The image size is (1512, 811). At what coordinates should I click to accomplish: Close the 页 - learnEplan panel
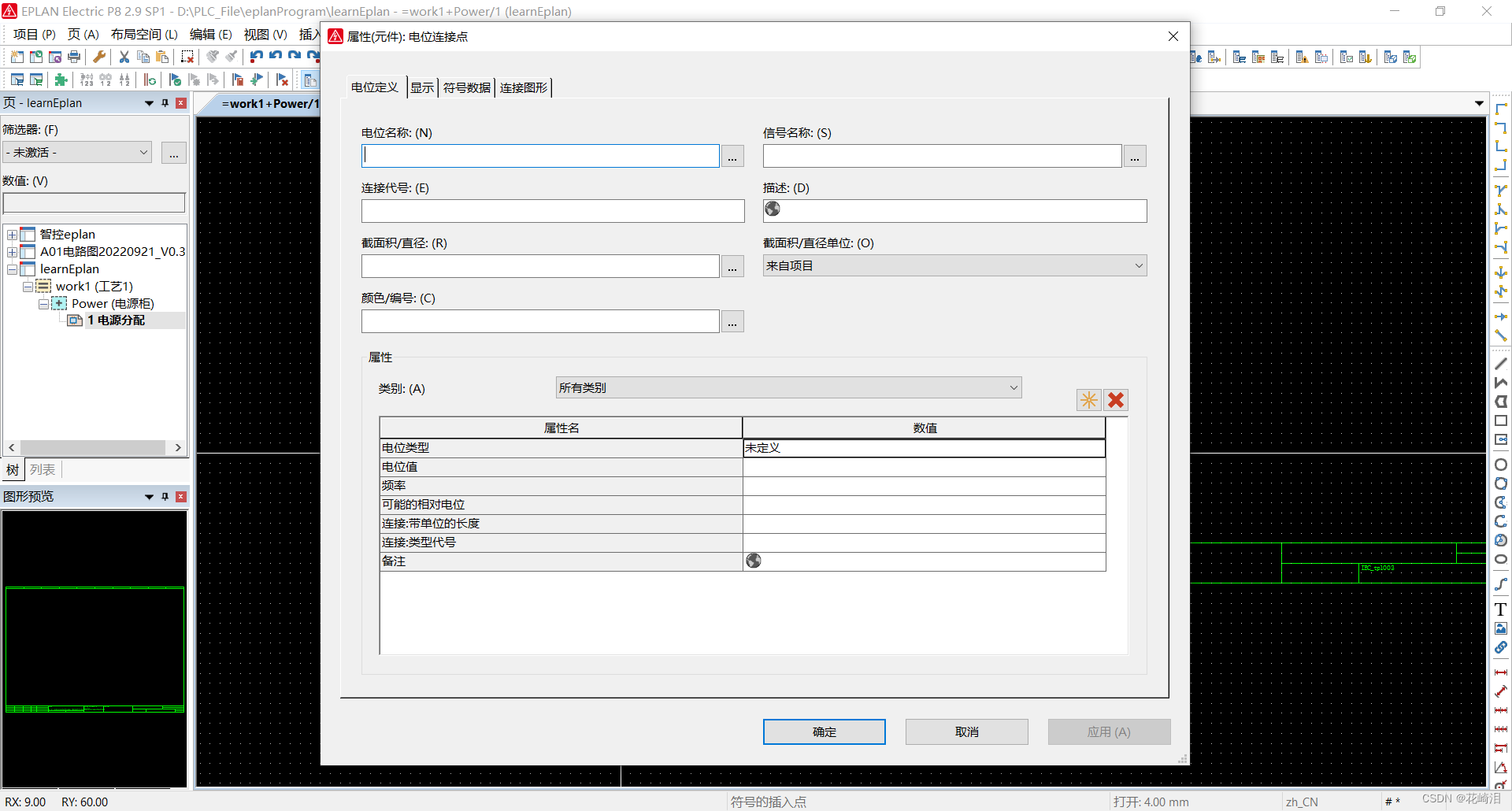[181, 103]
